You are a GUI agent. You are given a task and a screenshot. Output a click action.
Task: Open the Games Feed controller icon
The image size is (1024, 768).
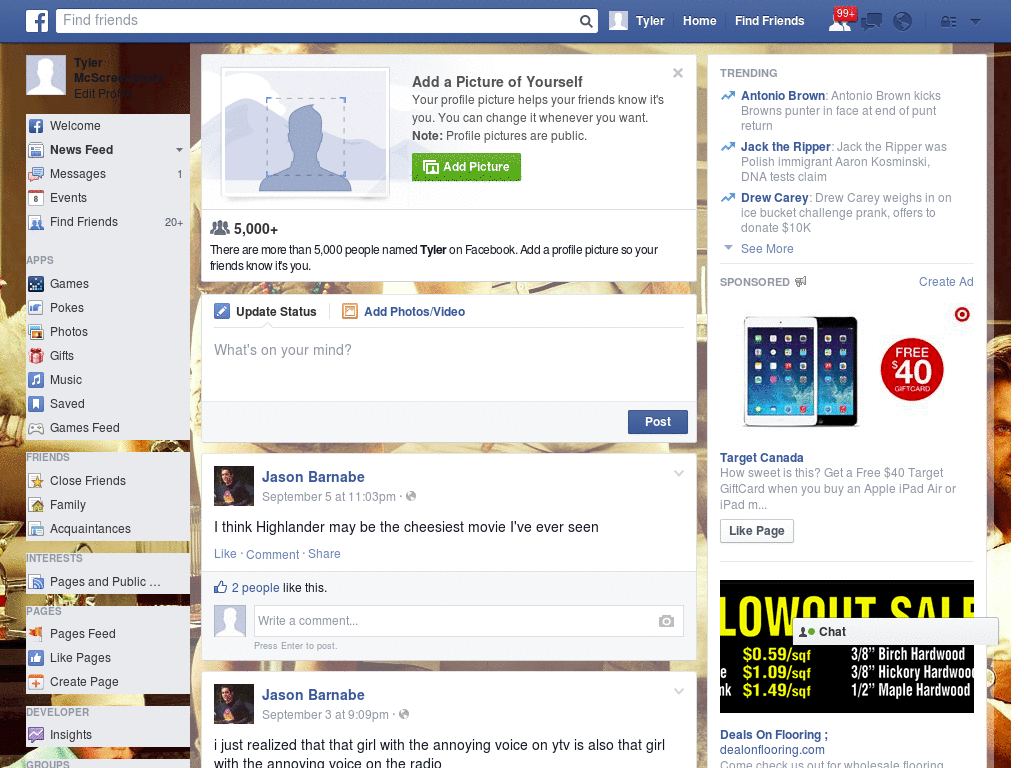(36, 428)
